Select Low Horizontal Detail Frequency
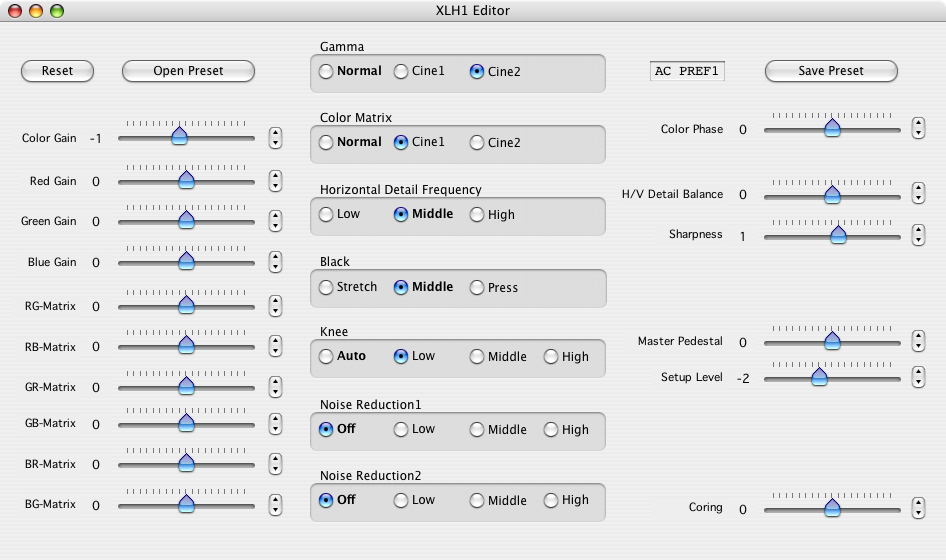Viewport: 946px width, 560px height. (326, 214)
